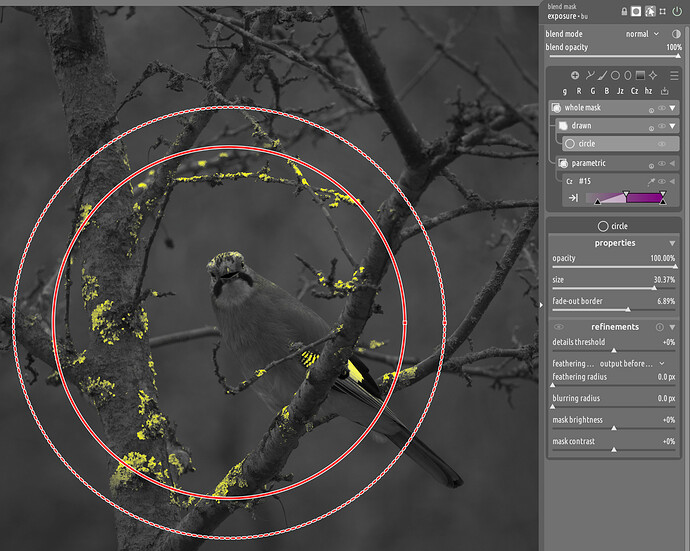690x551 pixels.
Task: Click the four-point star shape icon
Action: point(653,75)
